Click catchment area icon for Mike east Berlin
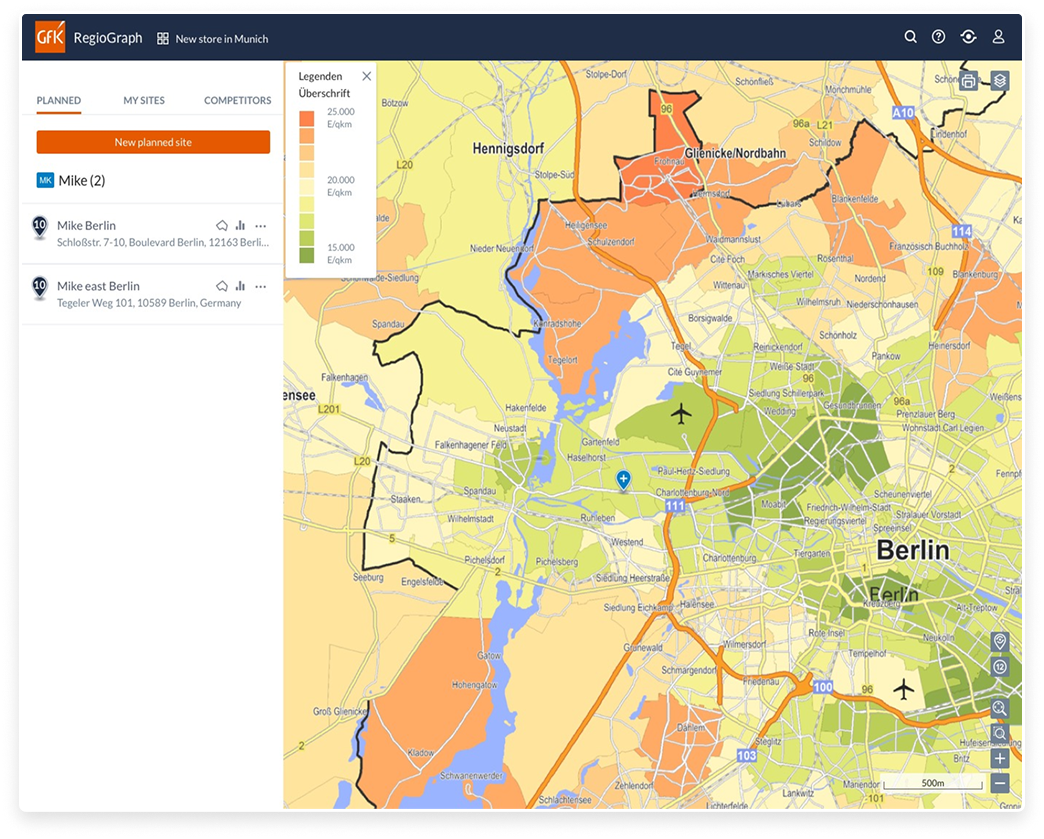This screenshot has width=1044, height=839. [x=222, y=286]
